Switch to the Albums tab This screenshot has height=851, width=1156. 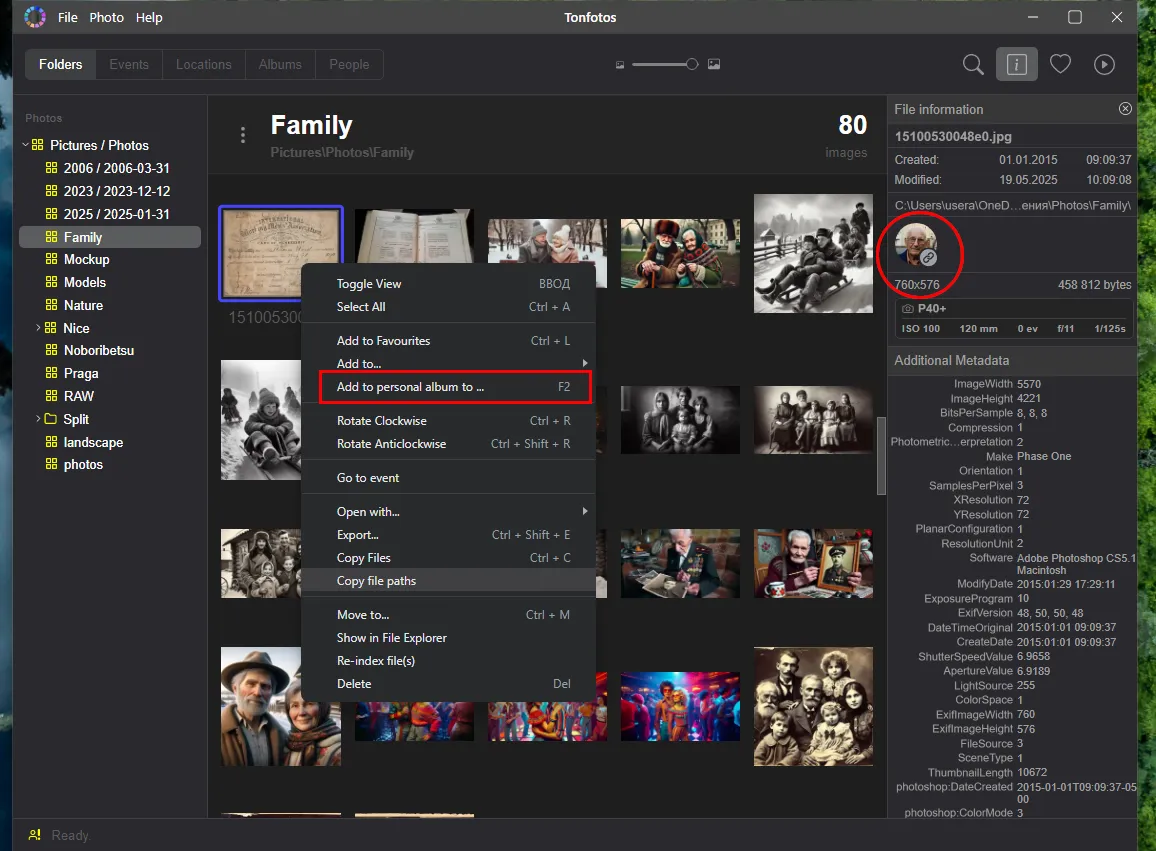click(x=279, y=64)
